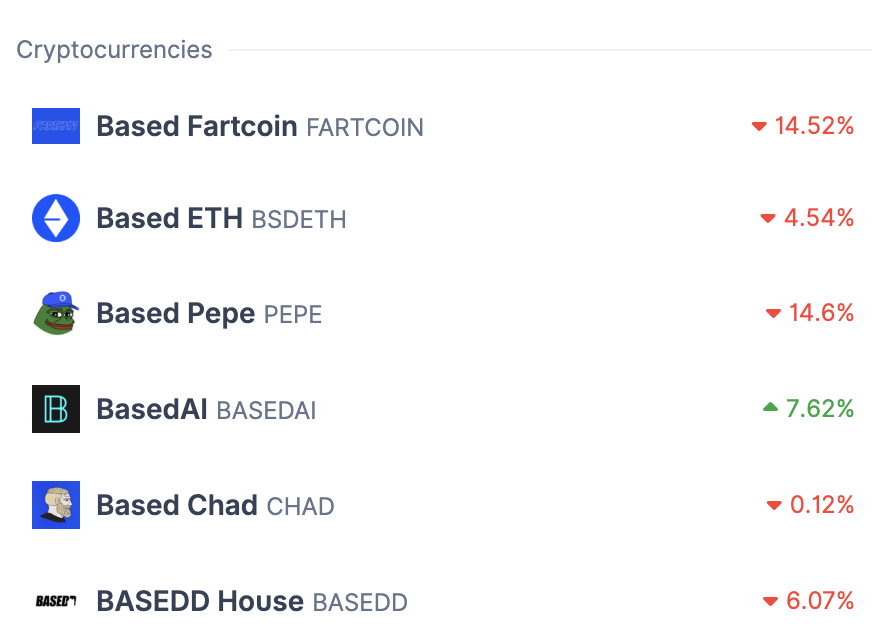Open the Based Chad avatar icon
The width and height of the screenshot is (878, 630).
pos(56,505)
